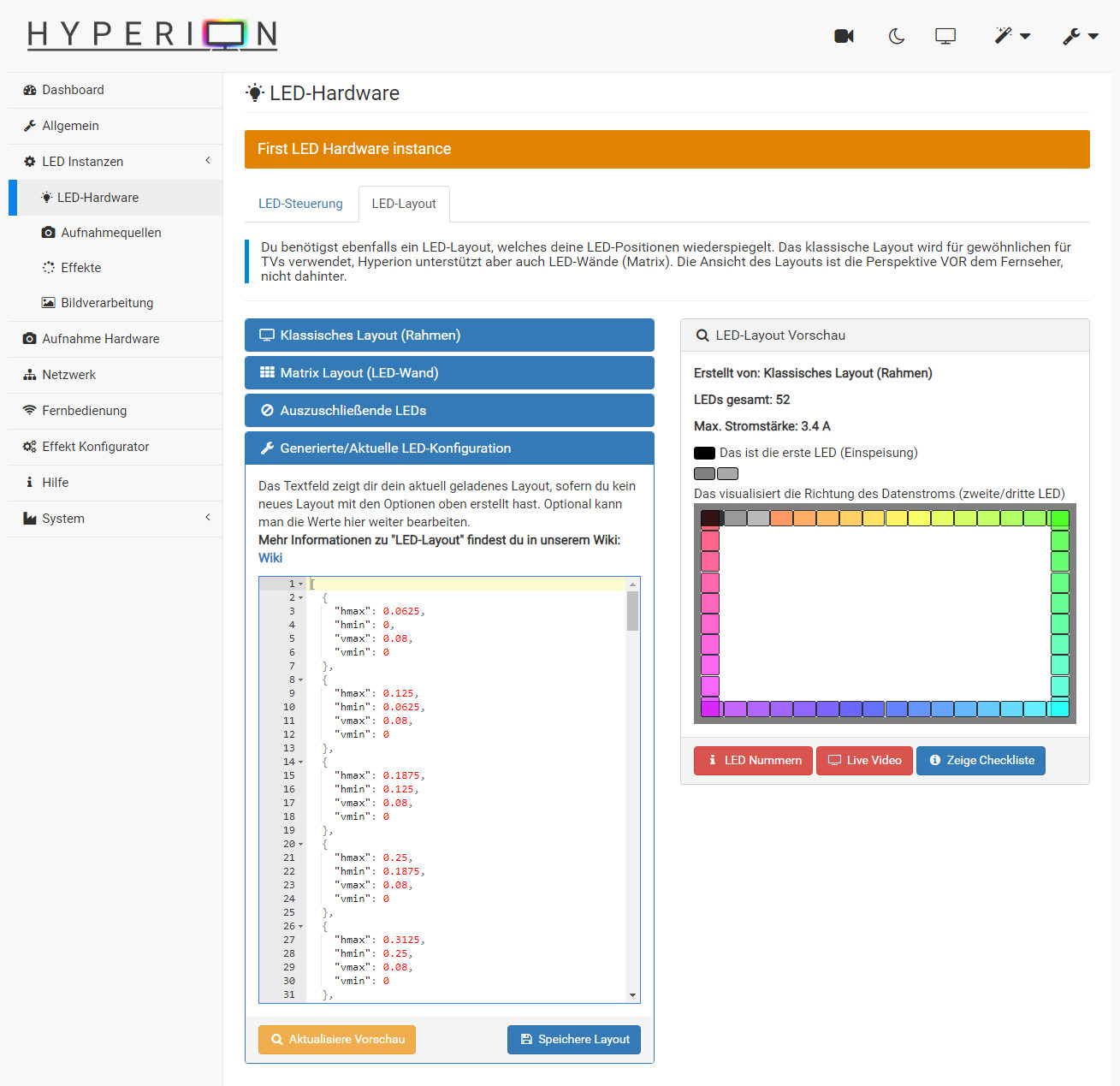The height and width of the screenshot is (1086, 1120).
Task: Click the LED Instanzen gear icon
Action: [x=30, y=162]
